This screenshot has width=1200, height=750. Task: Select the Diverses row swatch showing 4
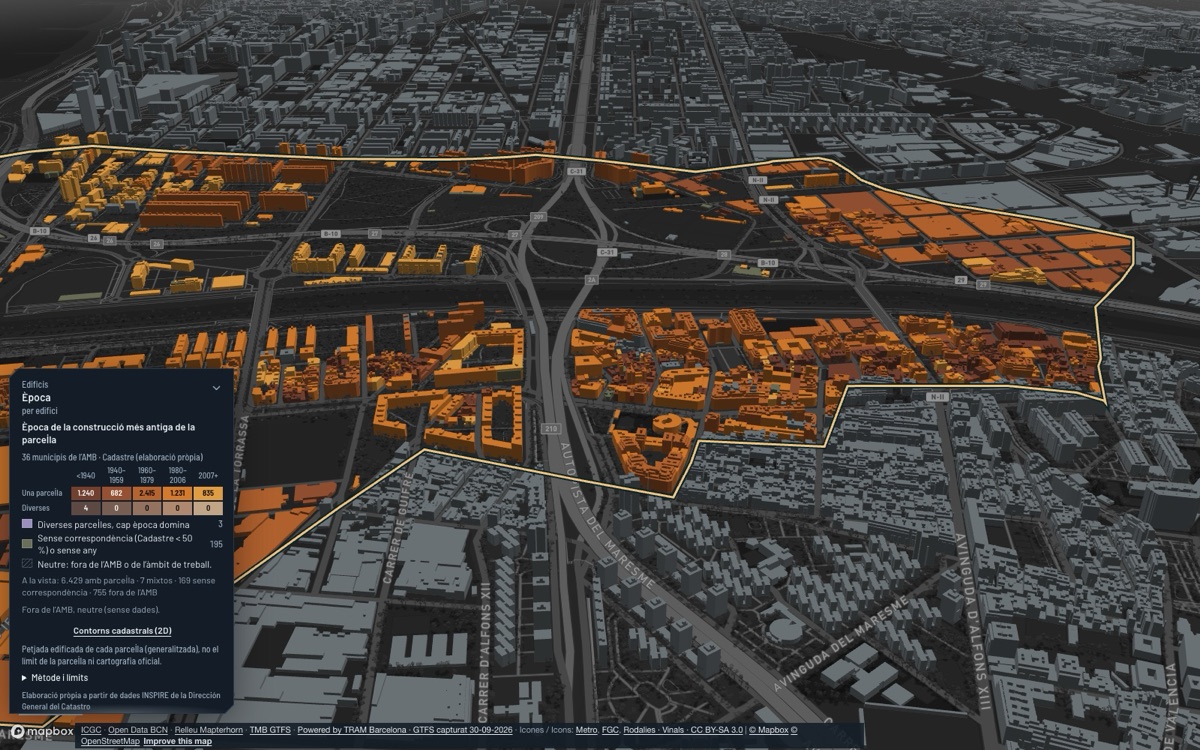[x=86, y=508]
